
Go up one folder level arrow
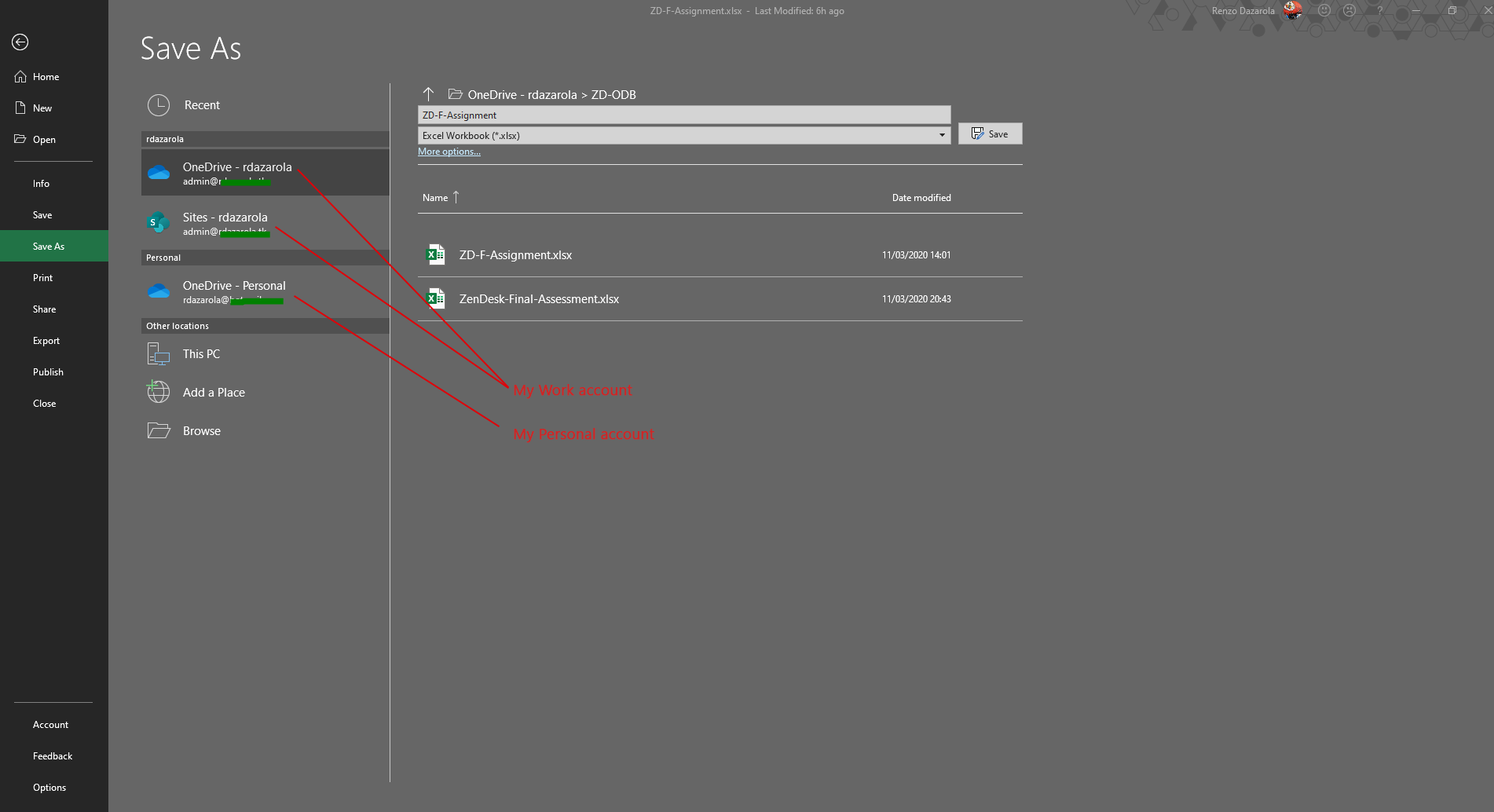(x=428, y=93)
